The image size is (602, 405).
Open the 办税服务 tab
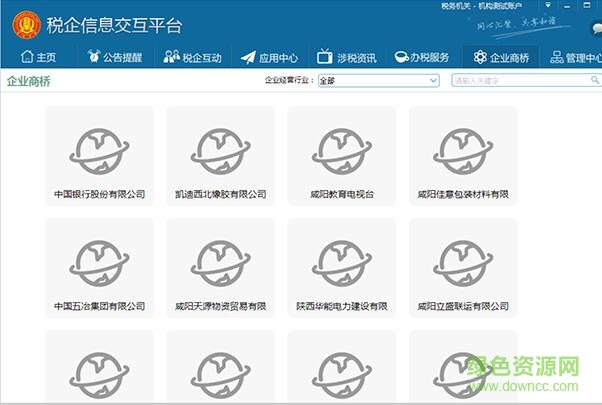point(422,57)
